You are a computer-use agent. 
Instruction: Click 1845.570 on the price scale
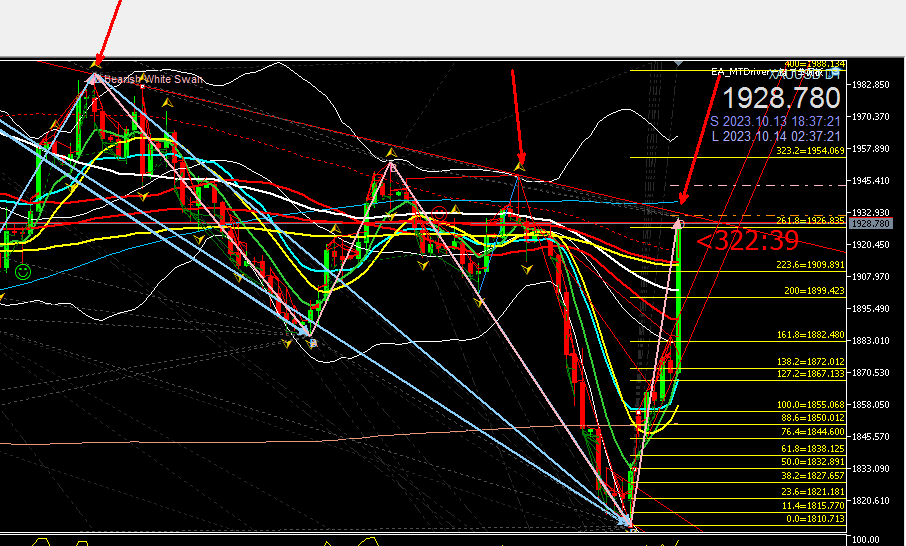[x=871, y=436]
